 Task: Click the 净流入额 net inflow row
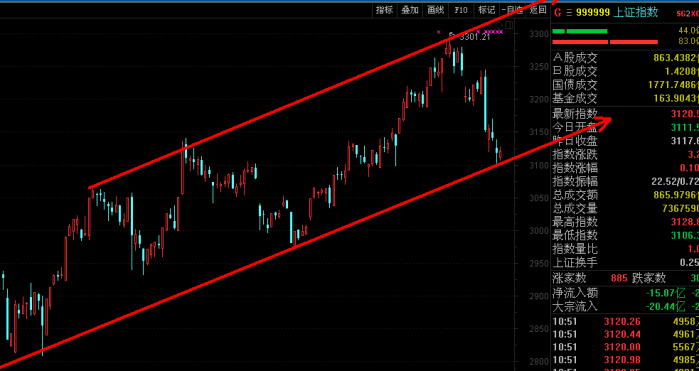coord(625,293)
